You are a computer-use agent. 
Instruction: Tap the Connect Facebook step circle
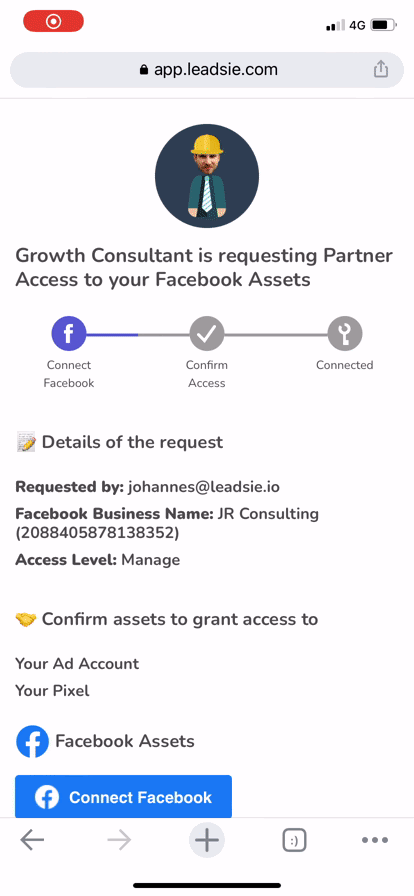click(x=69, y=334)
